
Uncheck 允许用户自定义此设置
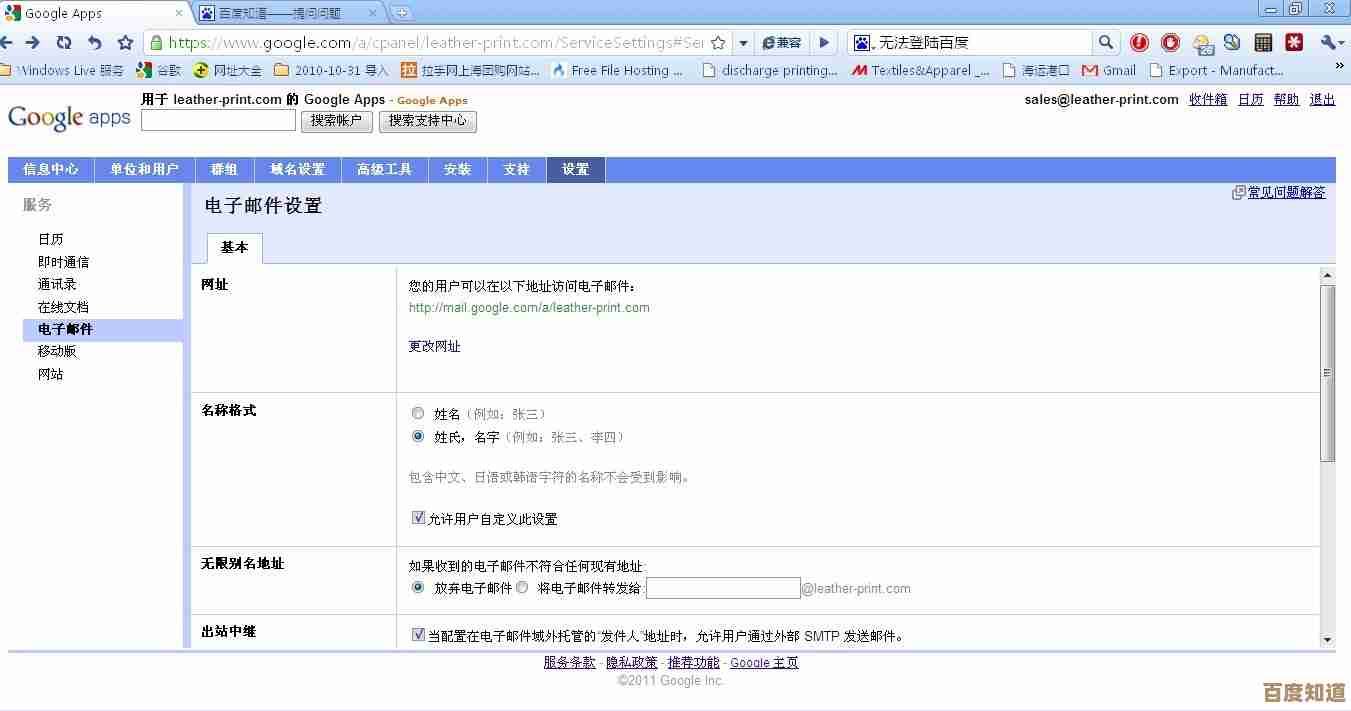[418, 518]
